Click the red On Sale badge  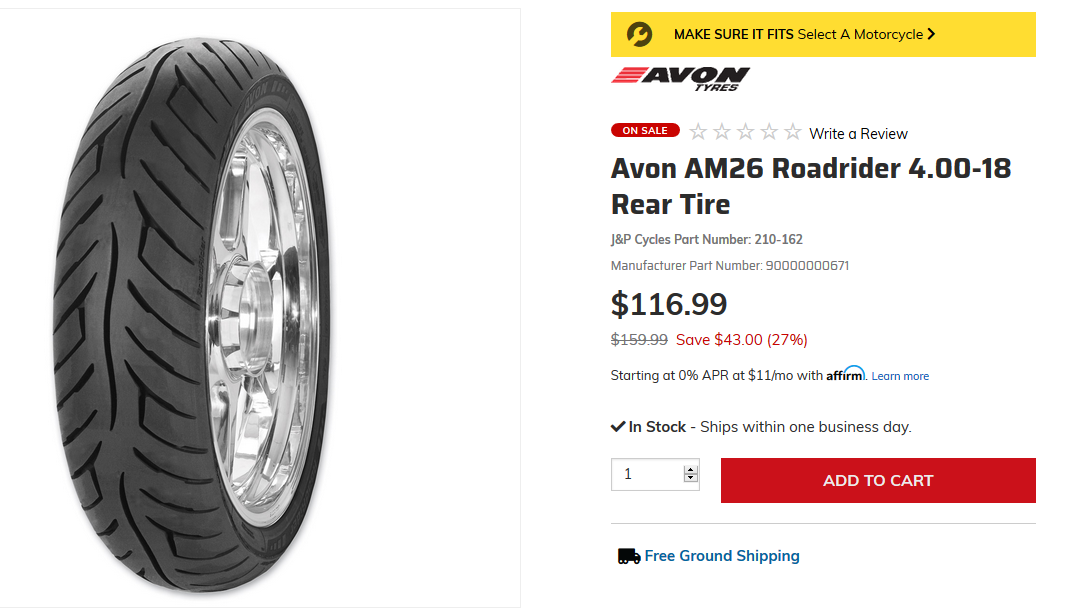[645, 130]
